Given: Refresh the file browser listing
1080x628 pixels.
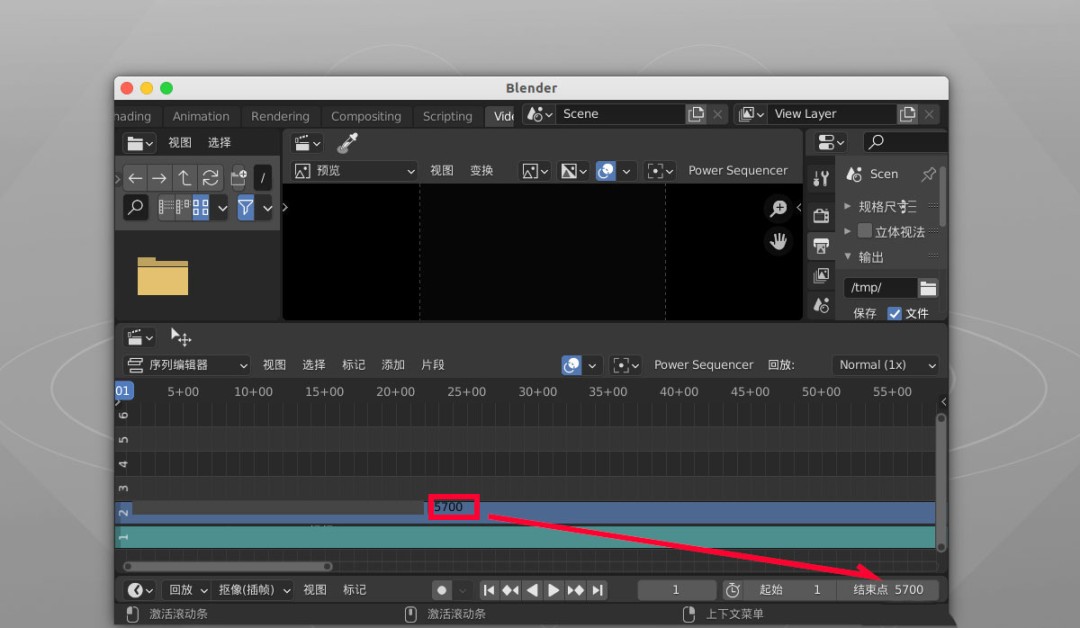Looking at the screenshot, I should [x=210, y=178].
